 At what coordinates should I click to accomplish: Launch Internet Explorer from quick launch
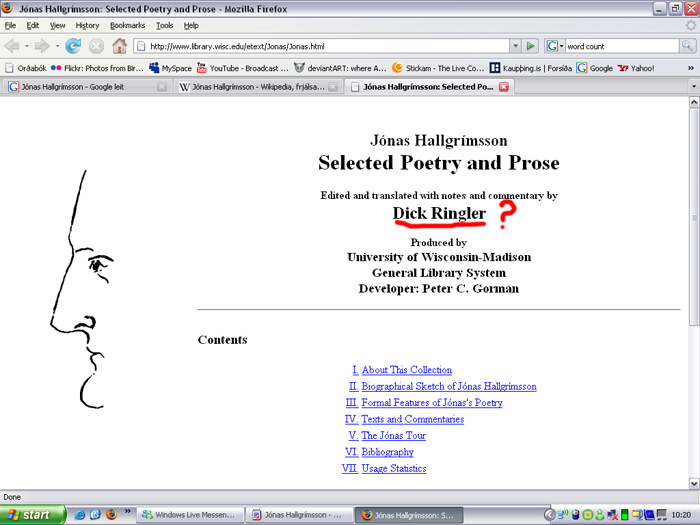79,515
